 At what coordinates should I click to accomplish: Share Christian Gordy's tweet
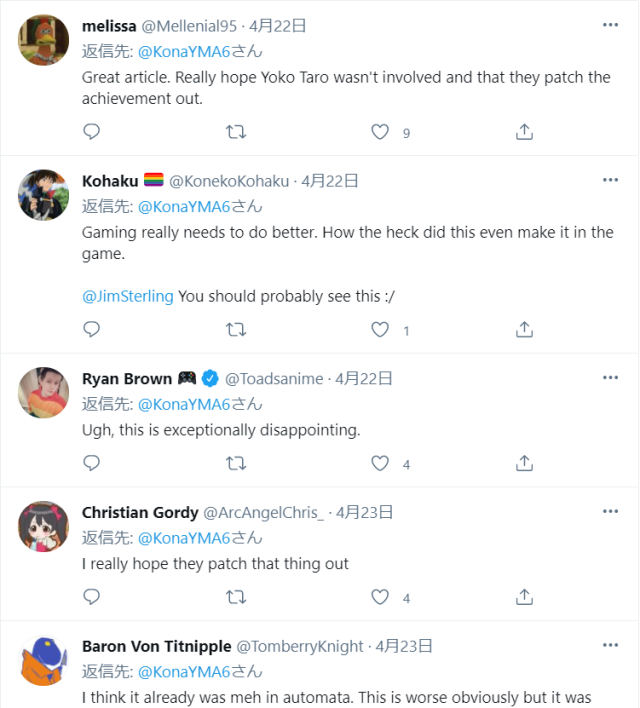click(x=523, y=596)
